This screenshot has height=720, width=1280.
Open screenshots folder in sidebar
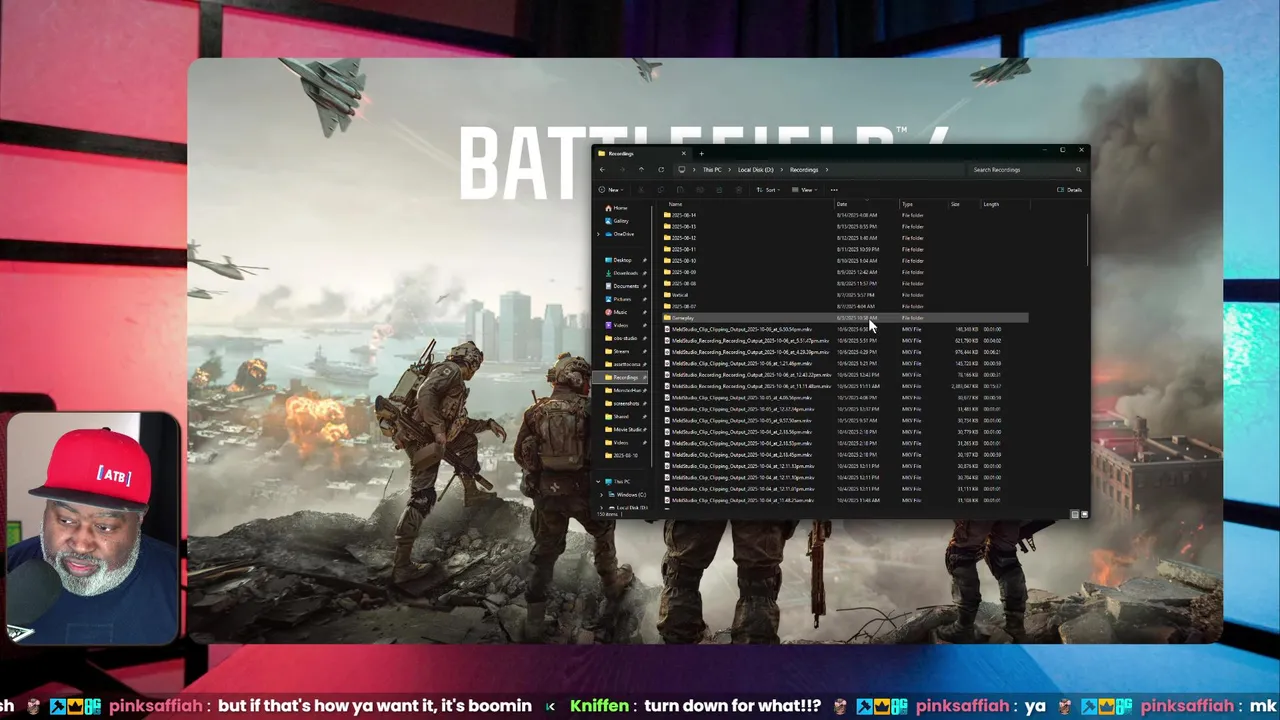(622, 403)
